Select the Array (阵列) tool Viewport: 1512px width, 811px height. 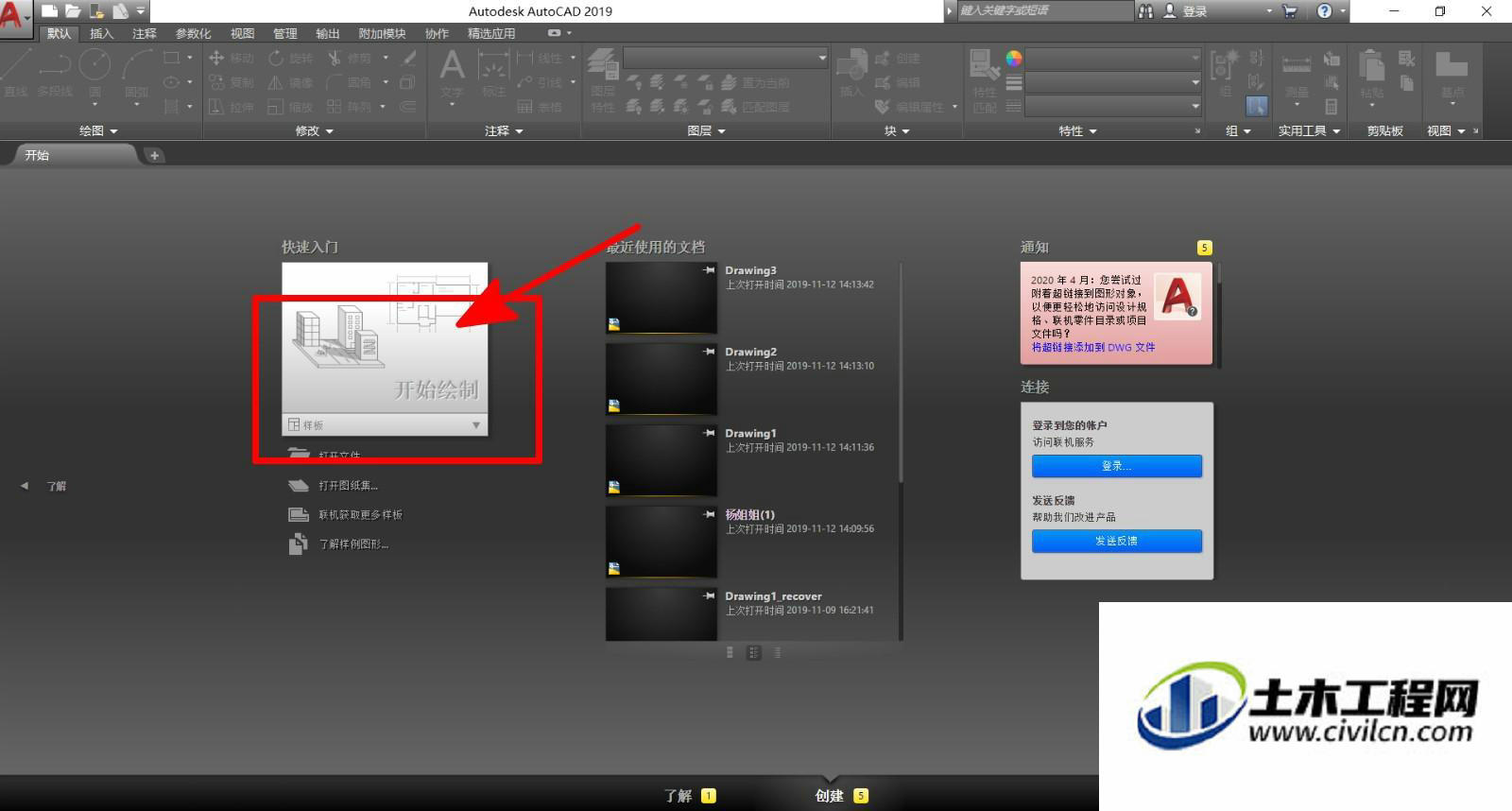click(349, 107)
